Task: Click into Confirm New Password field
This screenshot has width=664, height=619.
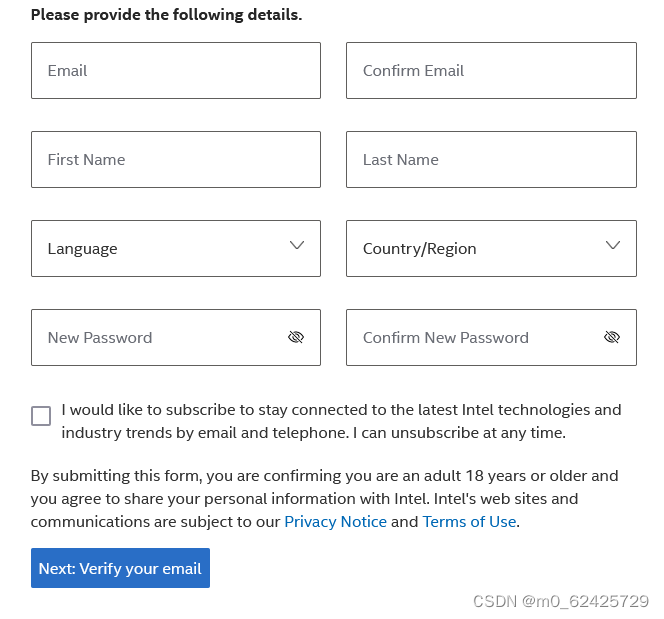Action: click(470, 337)
